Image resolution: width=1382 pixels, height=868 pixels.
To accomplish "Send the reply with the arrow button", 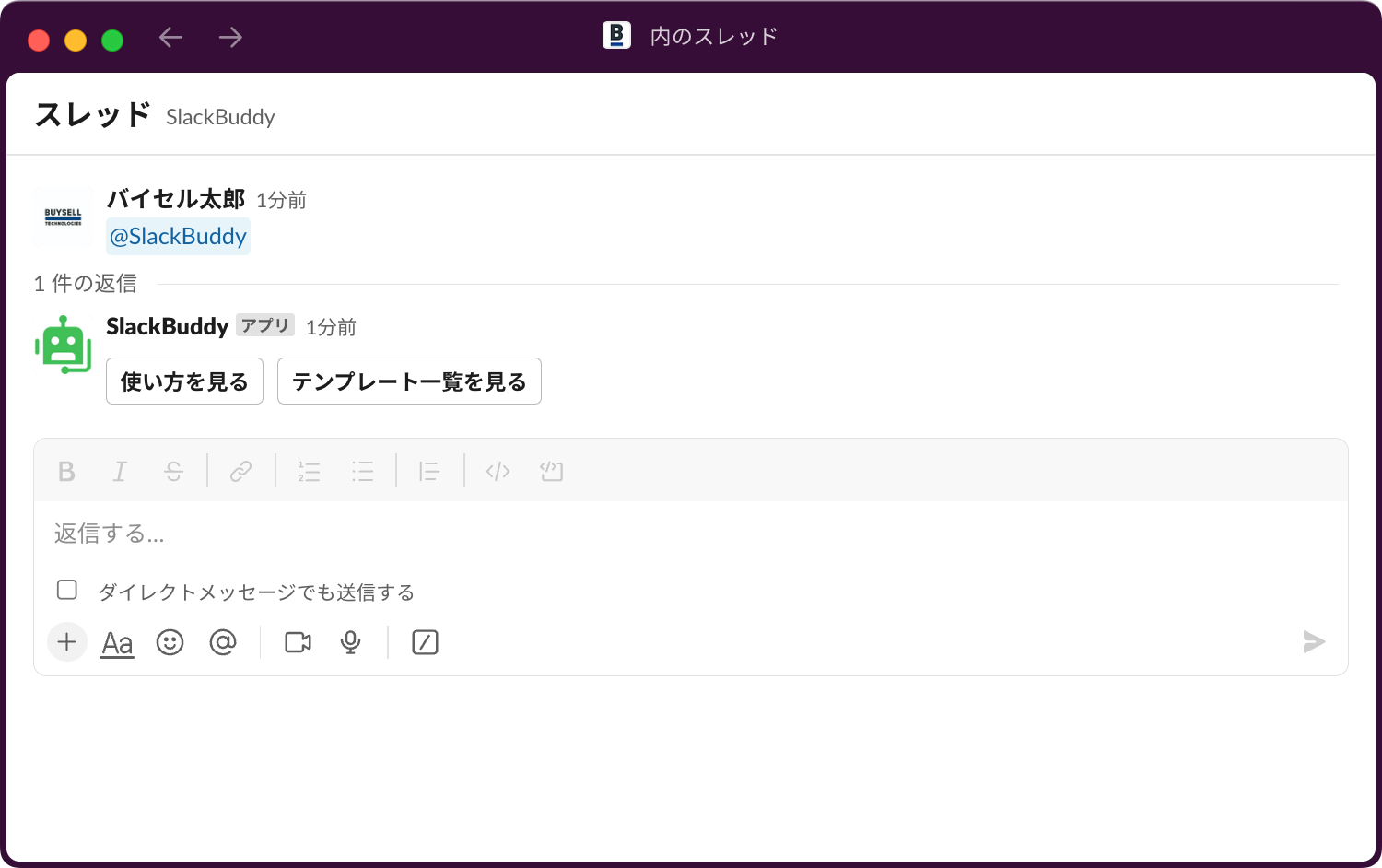I will click(1314, 642).
